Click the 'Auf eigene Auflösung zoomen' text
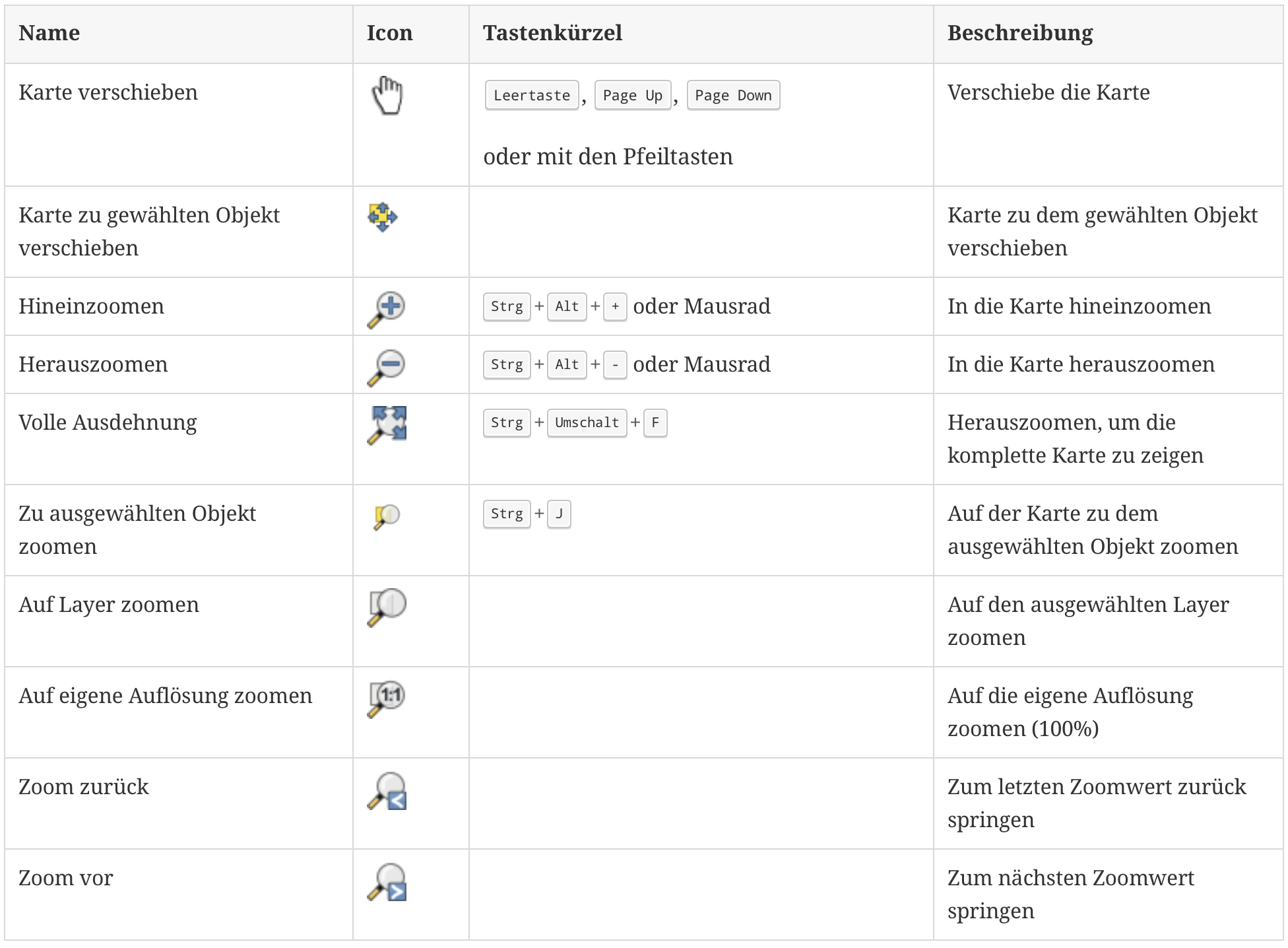The width and height of the screenshot is (1288, 948). click(x=166, y=696)
